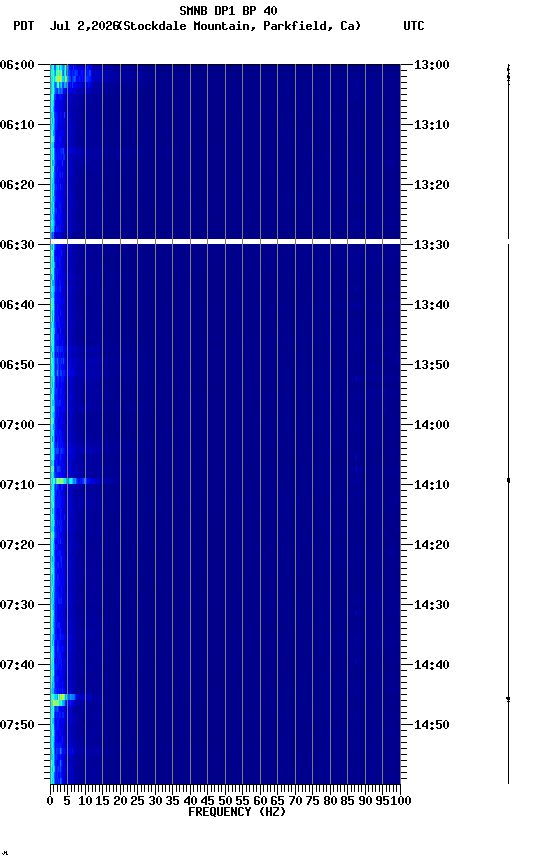This screenshot has width=552, height=864.
Task: Click the 90 Hz frequency axis label
Action: [x=365, y=801]
